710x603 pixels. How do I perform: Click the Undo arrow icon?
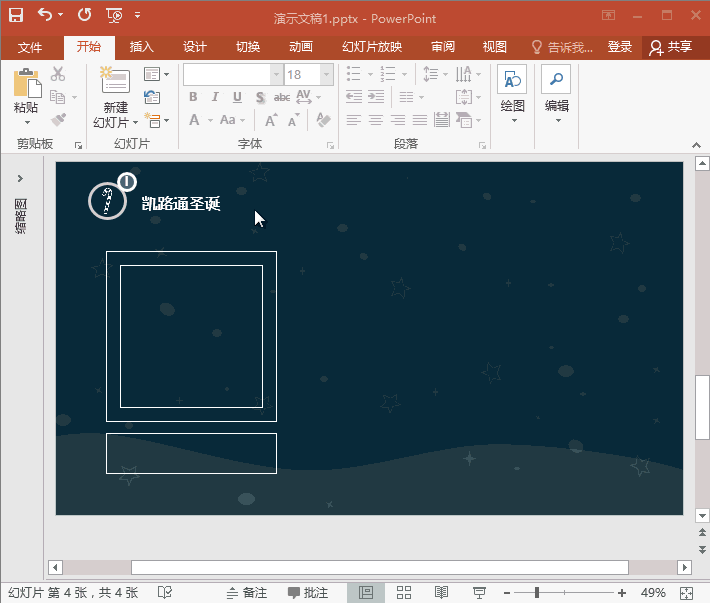[x=44, y=15]
